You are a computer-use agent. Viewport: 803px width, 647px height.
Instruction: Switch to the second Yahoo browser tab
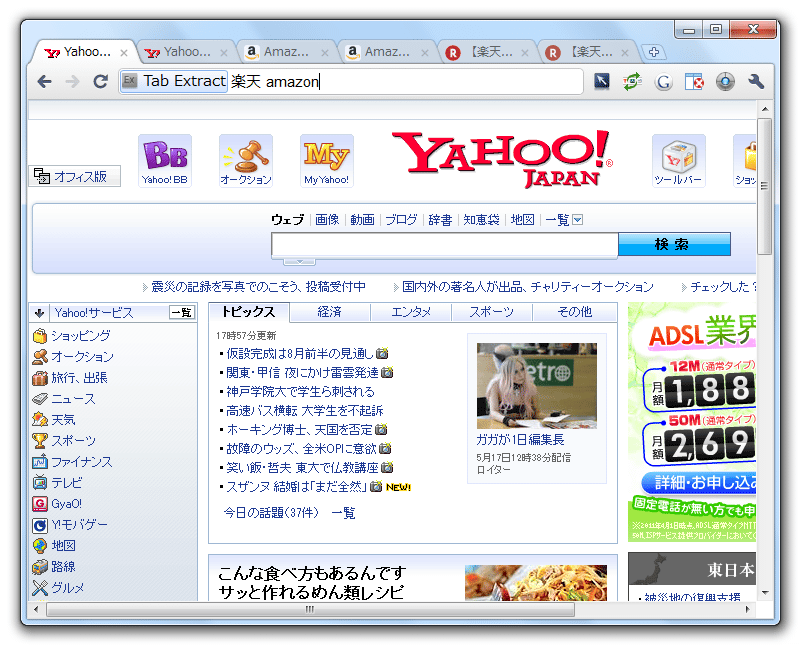point(186,52)
